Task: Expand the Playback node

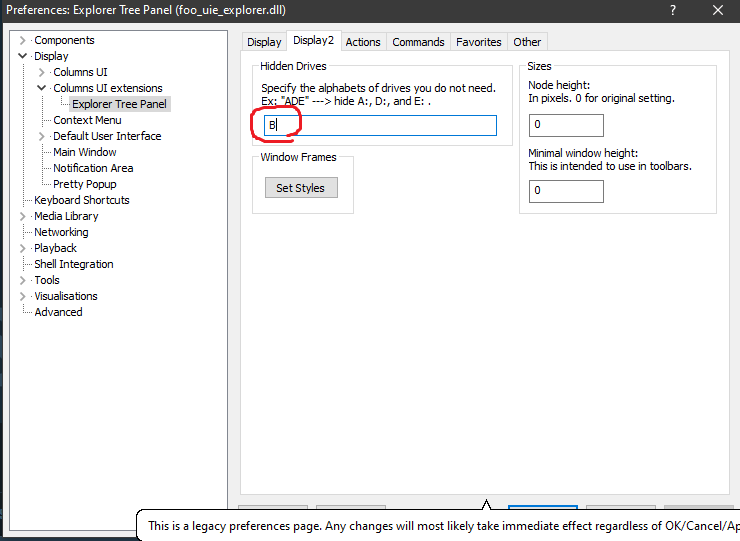Action: (x=22, y=248)
